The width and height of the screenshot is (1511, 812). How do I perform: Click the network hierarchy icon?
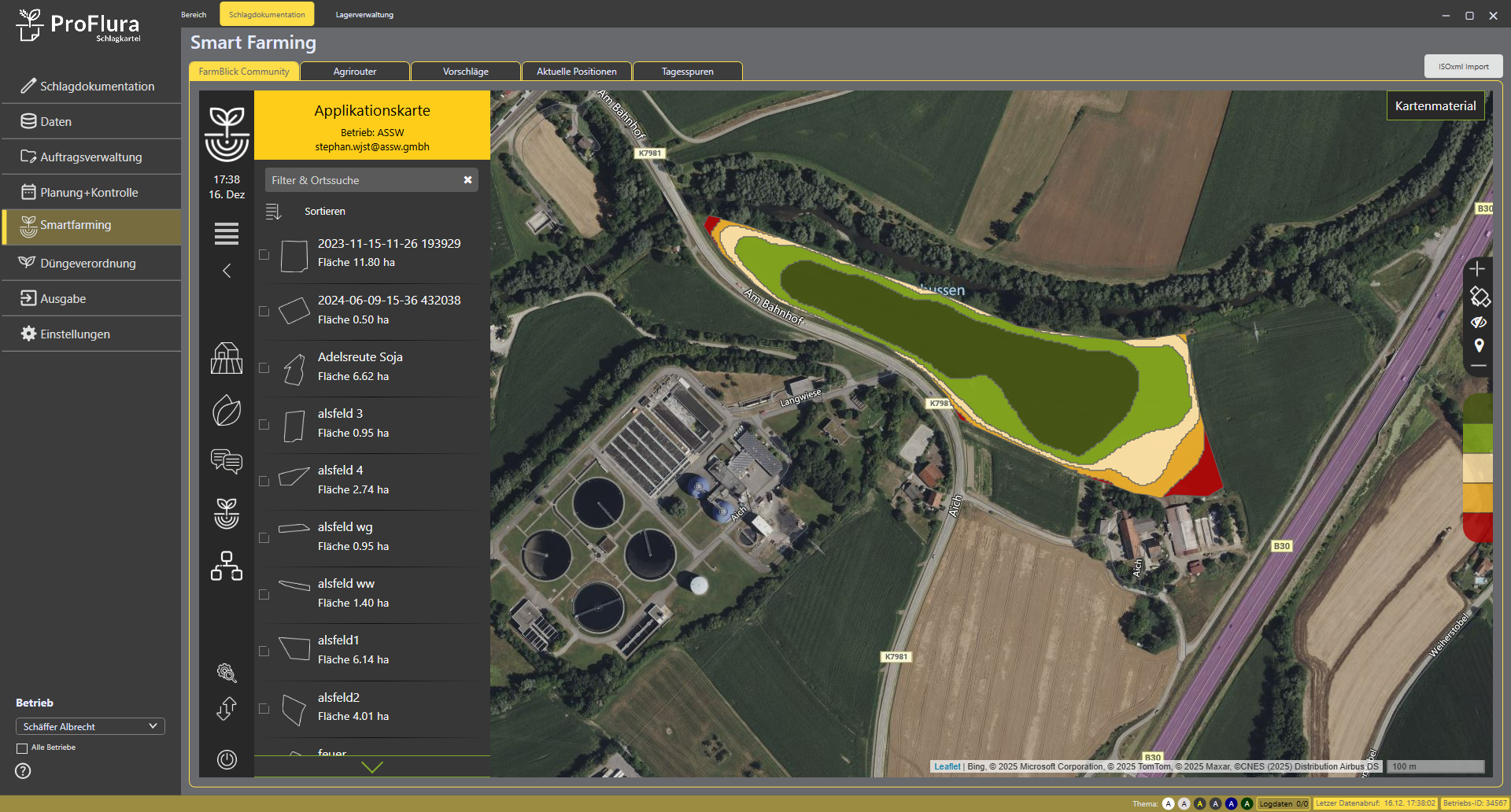tap(227, 566)
